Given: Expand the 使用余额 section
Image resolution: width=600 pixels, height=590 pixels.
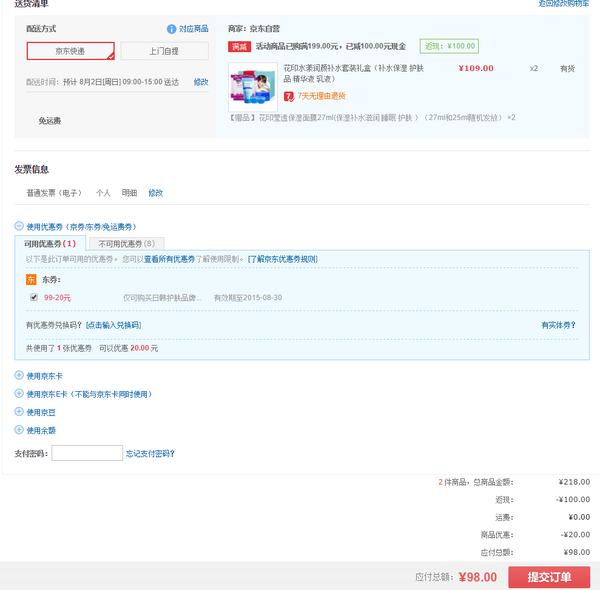Looking at the screenshot, I should (x=19, y=430).
